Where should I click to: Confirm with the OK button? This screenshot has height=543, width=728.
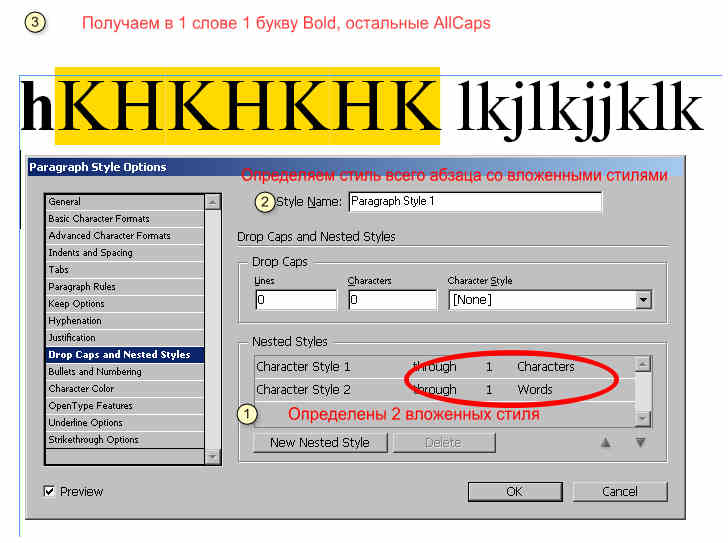(x=515, y=491)
